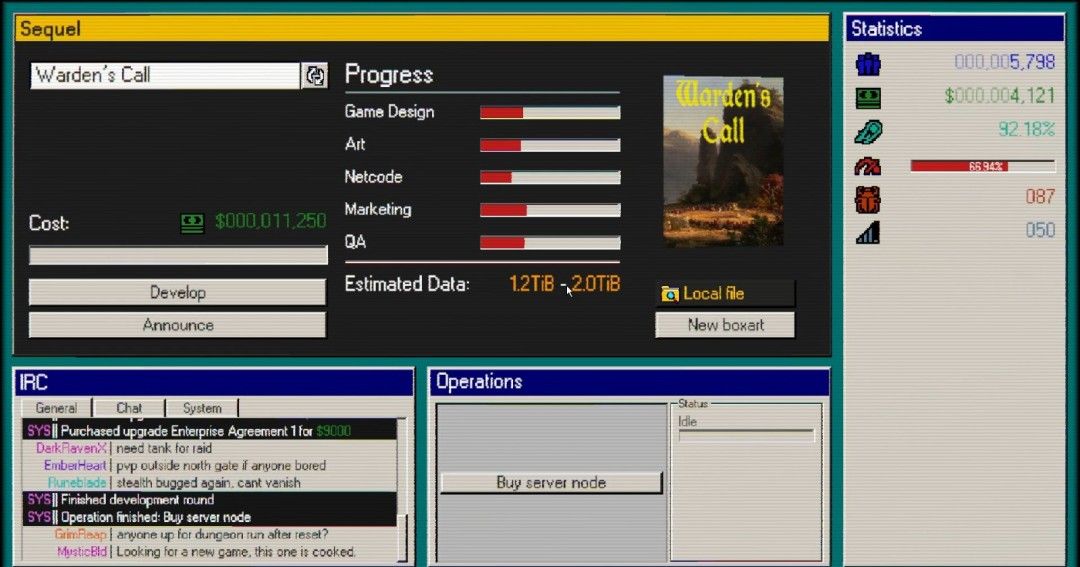Click the teal rocket percentage icon in Statistics

867,131
